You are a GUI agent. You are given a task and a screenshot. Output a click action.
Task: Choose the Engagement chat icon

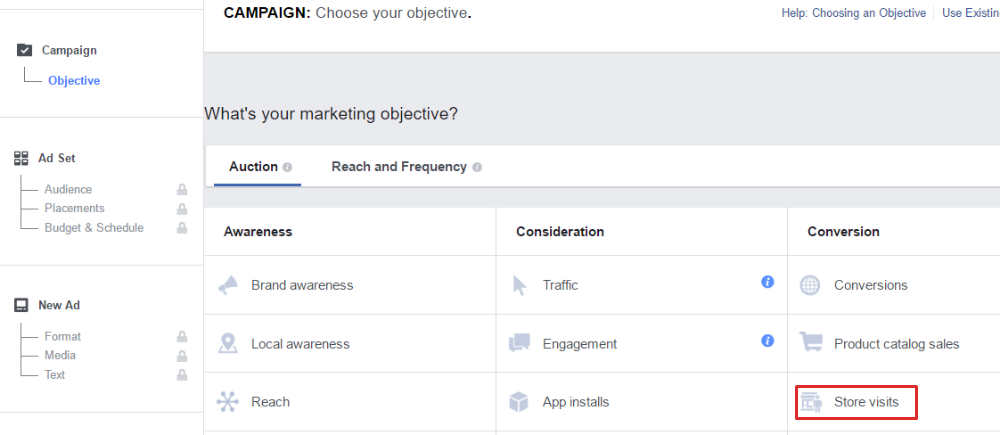point(519,344)
